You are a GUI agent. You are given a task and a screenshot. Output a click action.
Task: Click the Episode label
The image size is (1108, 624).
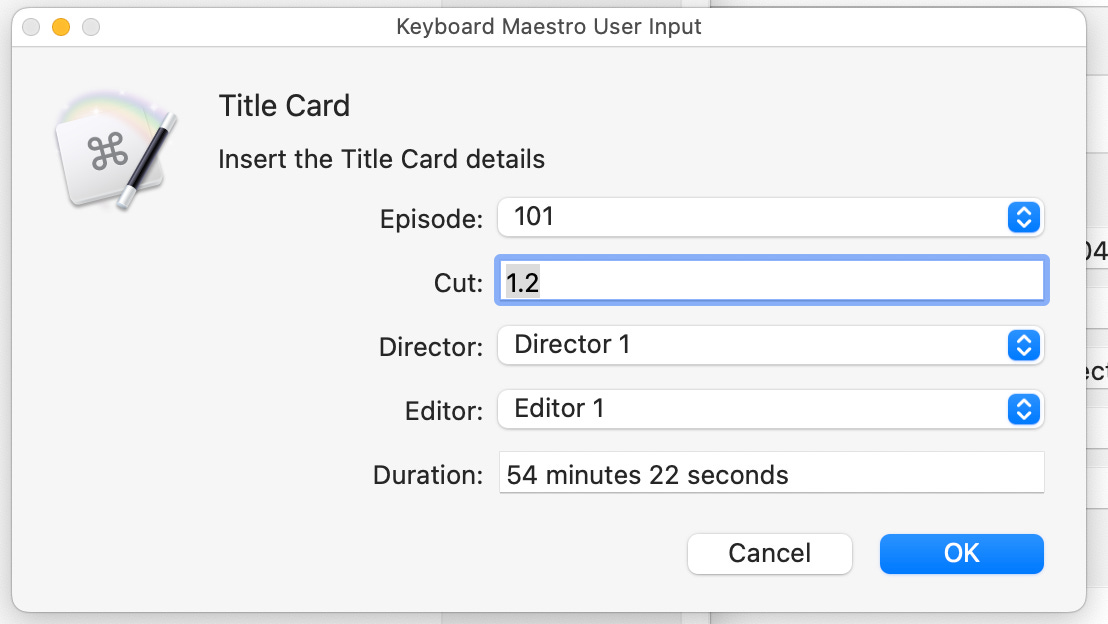coord(431,219)
